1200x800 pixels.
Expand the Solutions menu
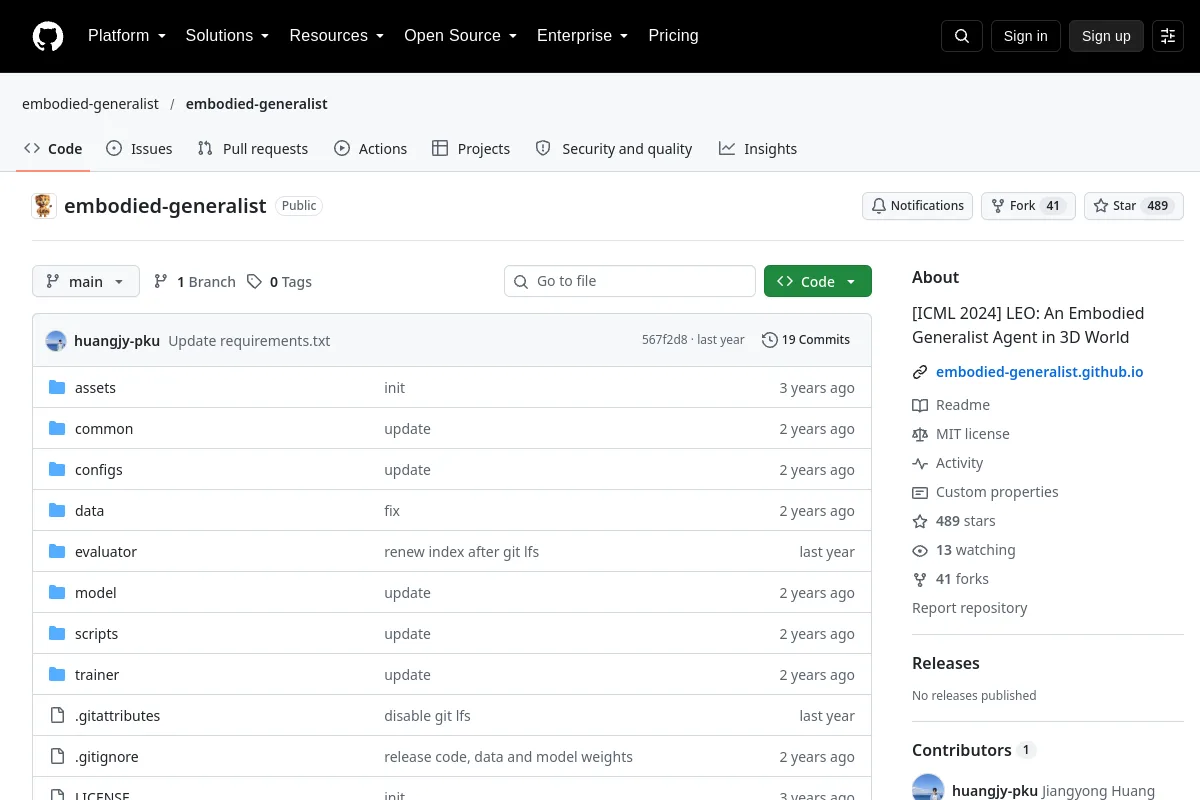coord(227,36)
